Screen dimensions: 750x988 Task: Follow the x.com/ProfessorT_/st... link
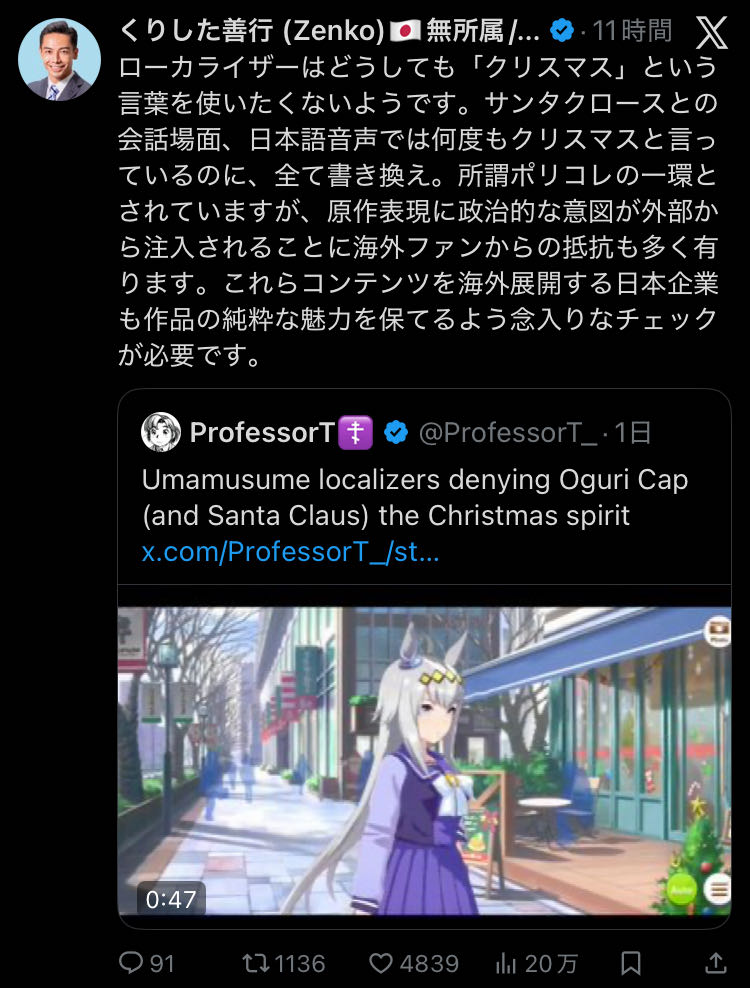[291, 551]
